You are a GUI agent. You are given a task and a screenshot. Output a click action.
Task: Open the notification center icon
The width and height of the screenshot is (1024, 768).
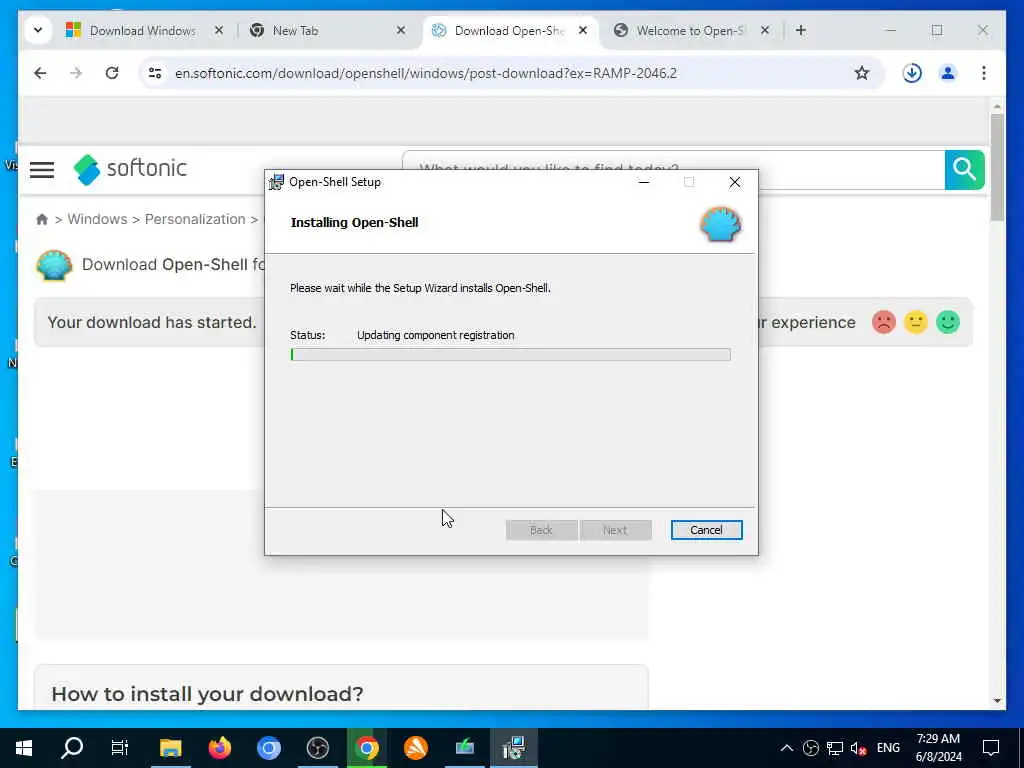pos(991,748)
